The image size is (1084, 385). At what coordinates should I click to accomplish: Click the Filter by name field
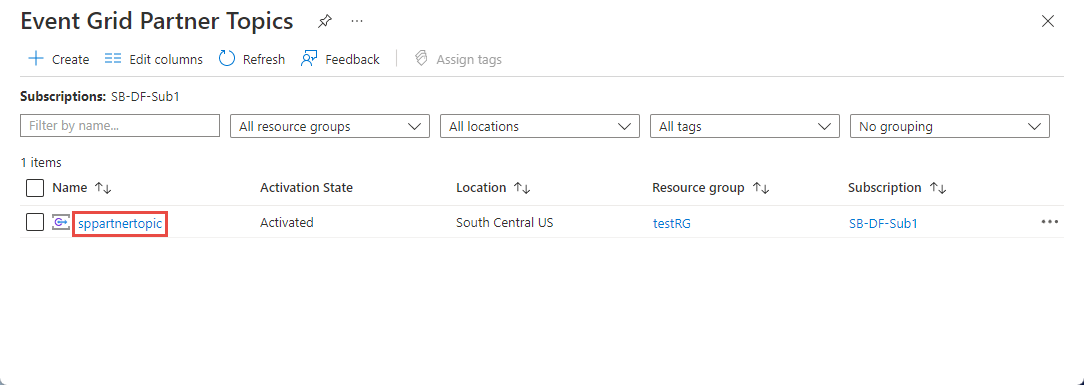[x=120, y=126]
